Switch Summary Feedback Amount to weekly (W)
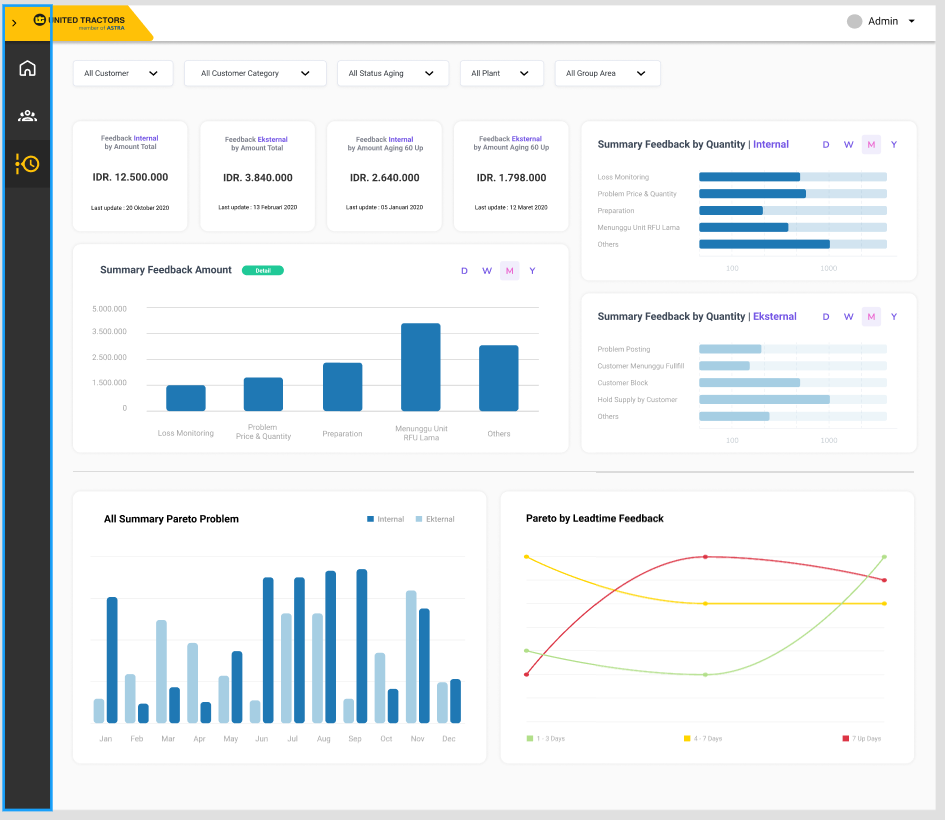The height and width of the screenshot is (820, 945). coord(487,271)
